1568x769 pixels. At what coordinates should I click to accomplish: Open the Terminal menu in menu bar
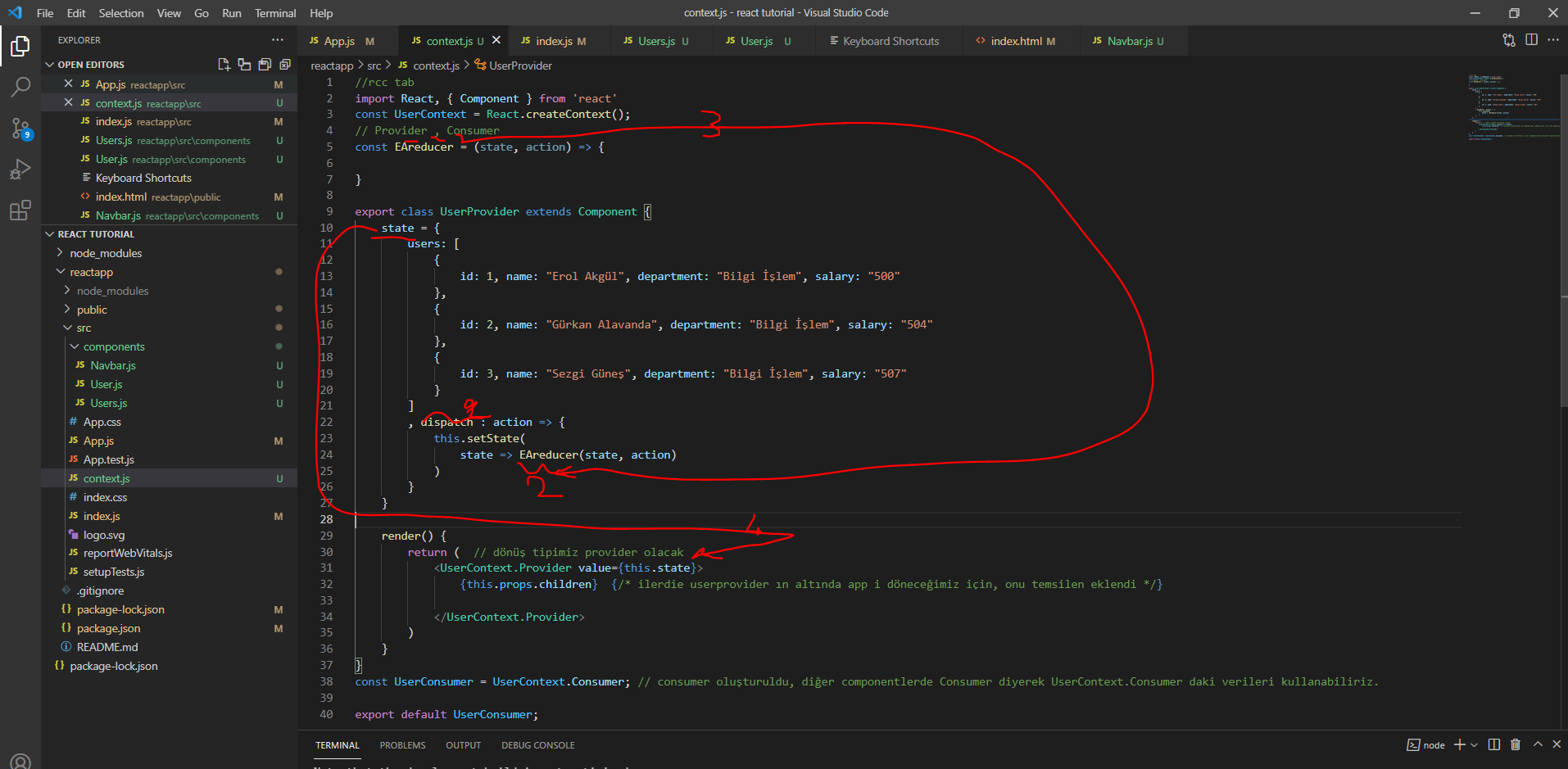coord(275,13)
